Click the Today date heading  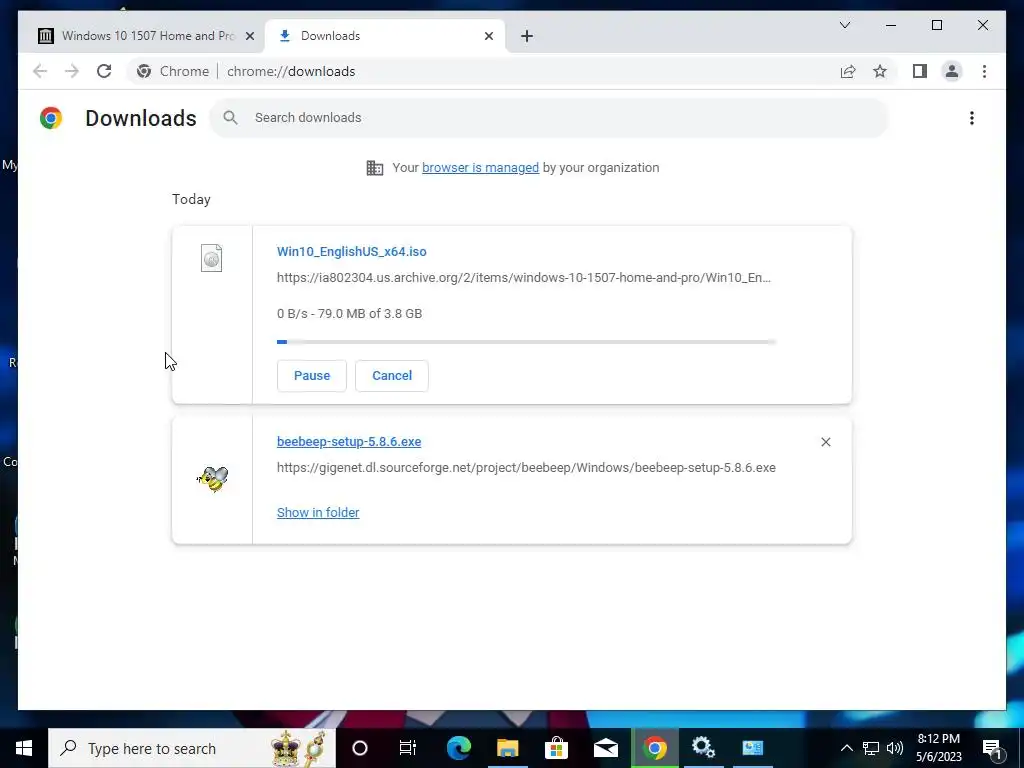(191, 199)
